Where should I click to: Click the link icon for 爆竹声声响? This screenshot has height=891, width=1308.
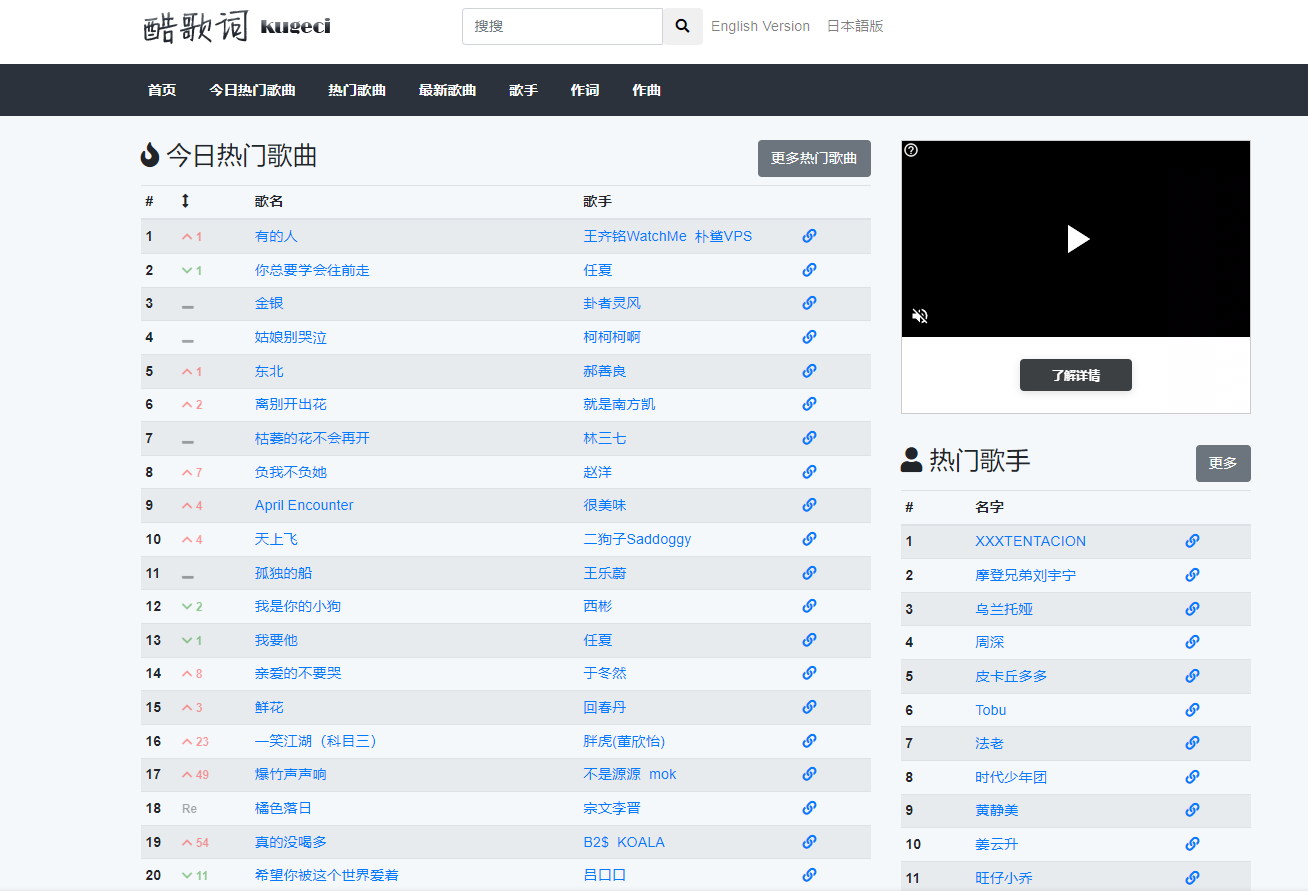click(x=810, y=774)
